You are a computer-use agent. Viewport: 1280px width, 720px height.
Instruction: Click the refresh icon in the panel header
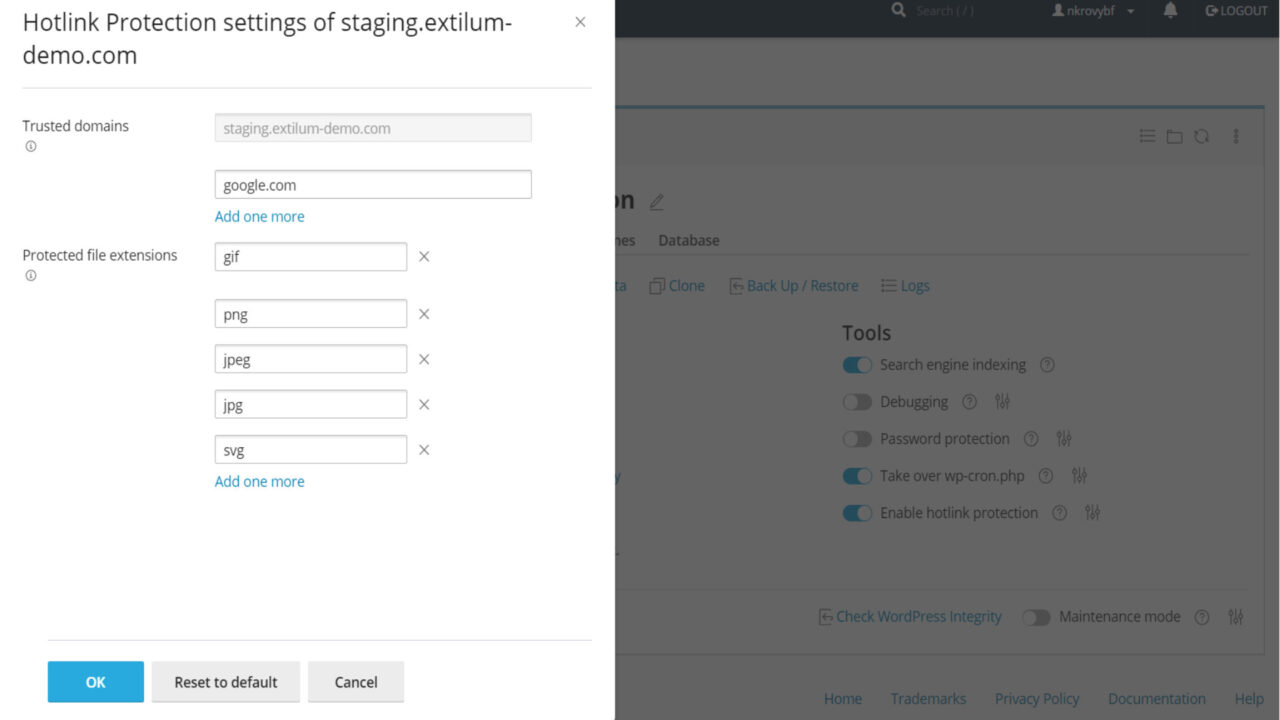1202,136
